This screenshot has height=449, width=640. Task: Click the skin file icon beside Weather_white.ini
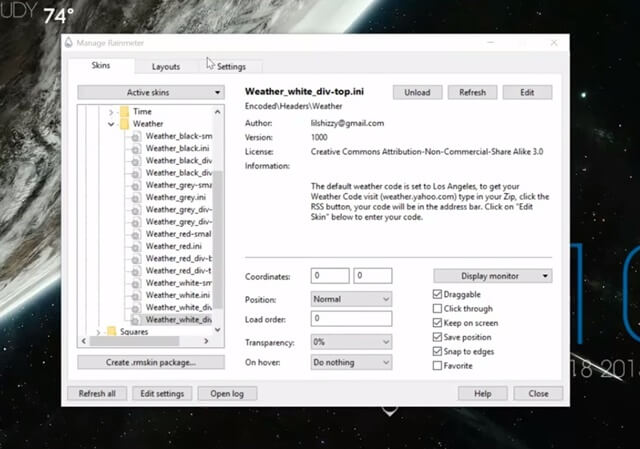point(135,296)
